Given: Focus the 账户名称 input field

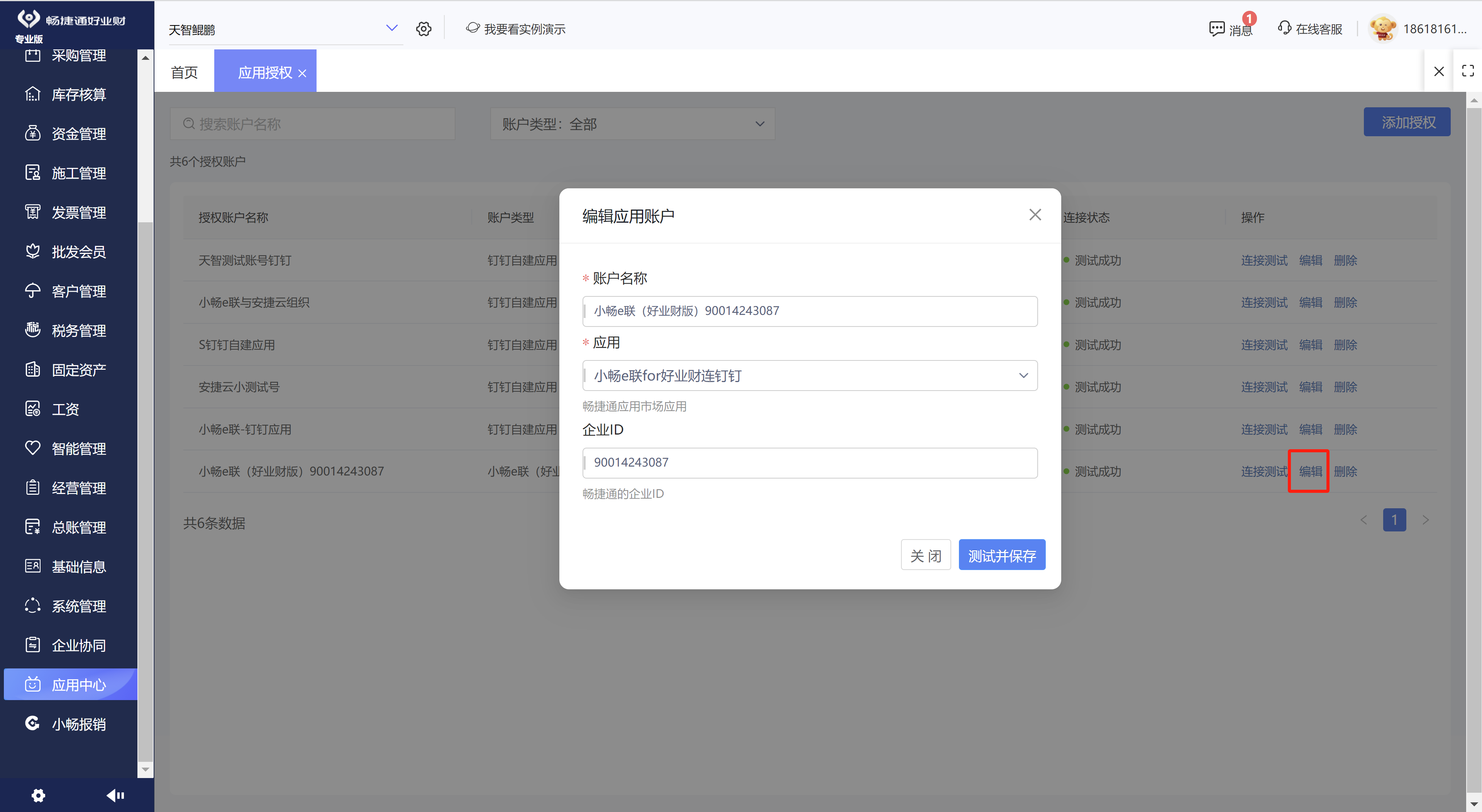Looking at the screenshot, I should 810,311.
